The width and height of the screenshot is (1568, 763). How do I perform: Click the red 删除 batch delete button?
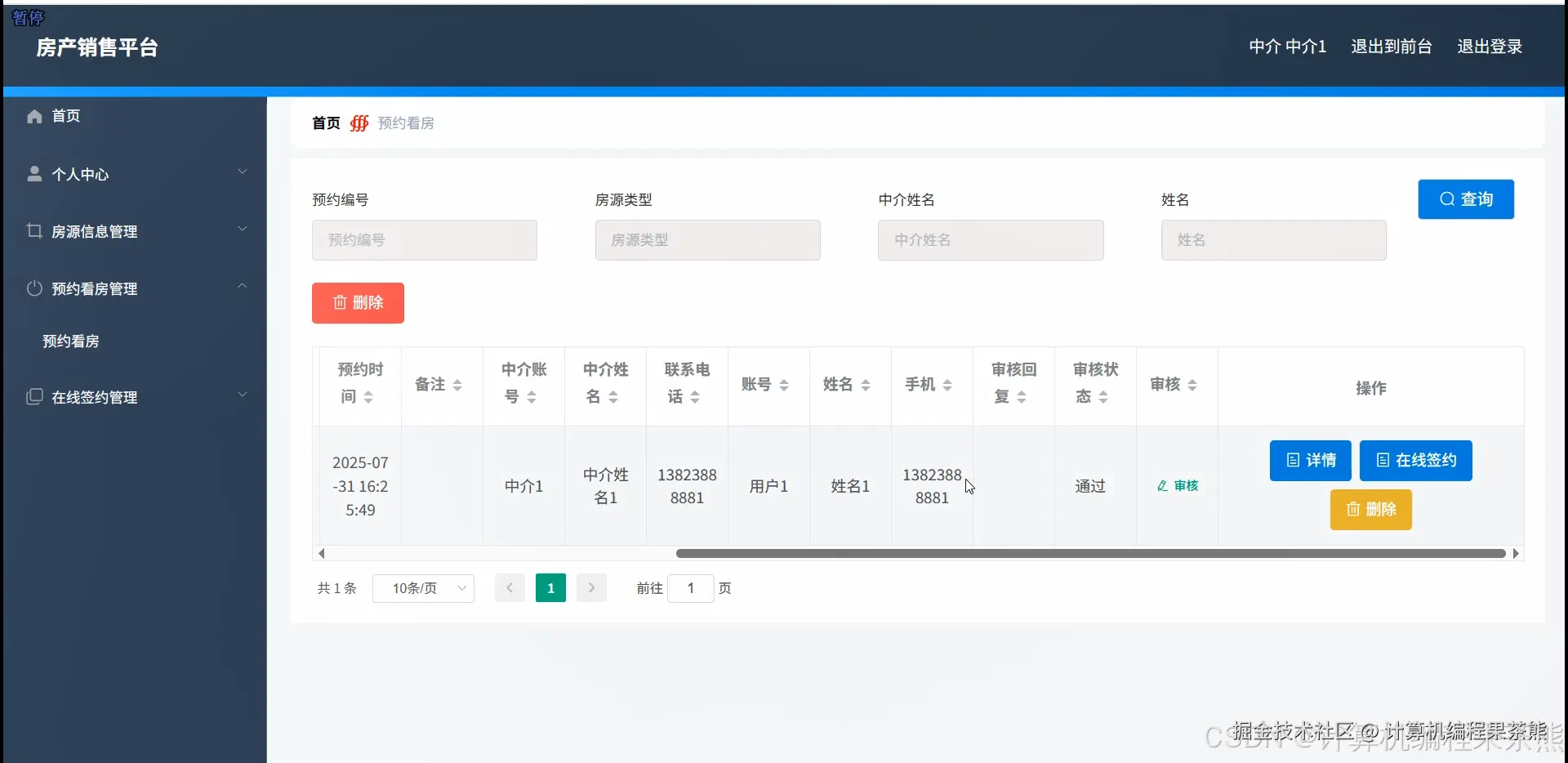(358, 303)
